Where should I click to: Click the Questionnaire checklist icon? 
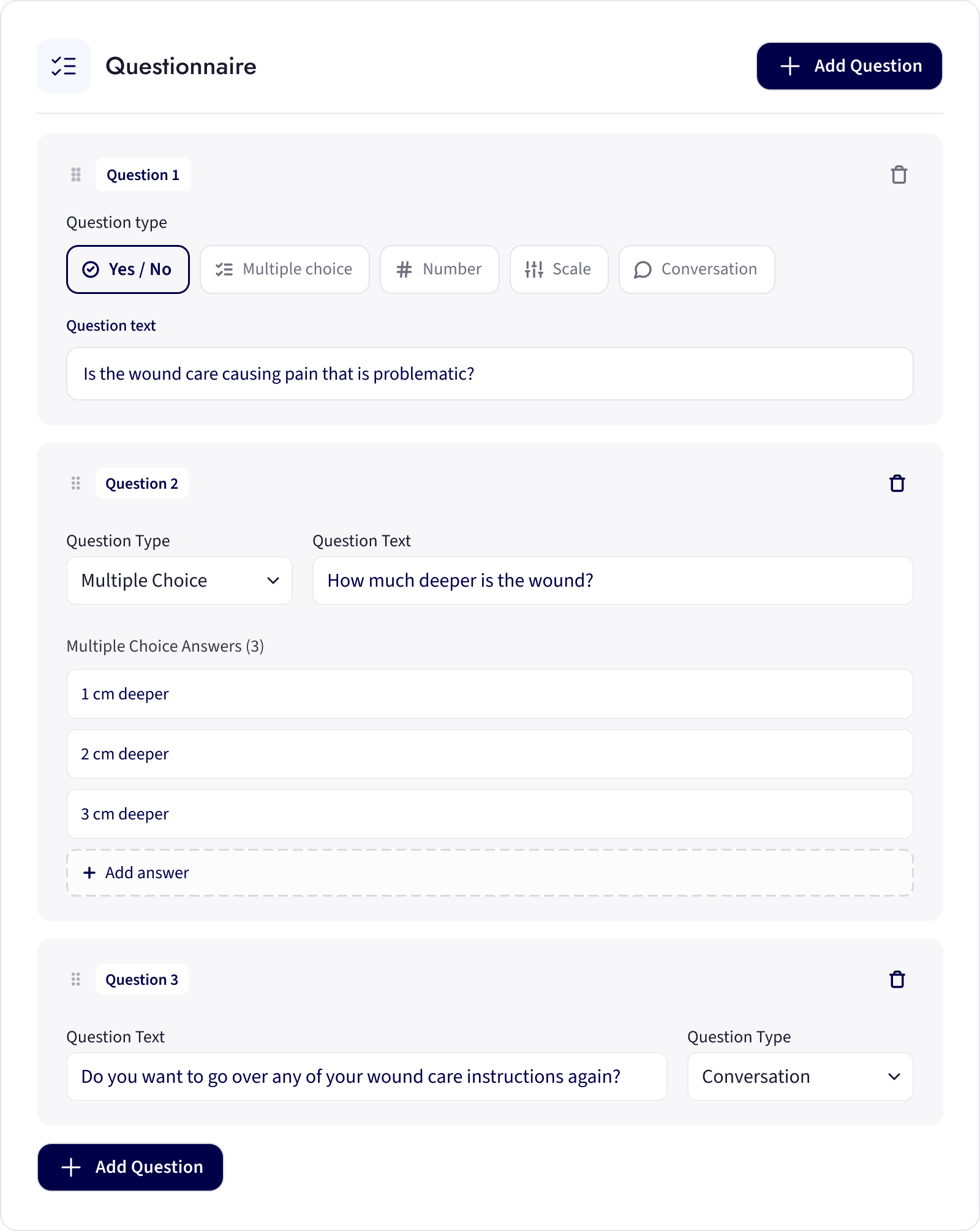pos(64,66)
